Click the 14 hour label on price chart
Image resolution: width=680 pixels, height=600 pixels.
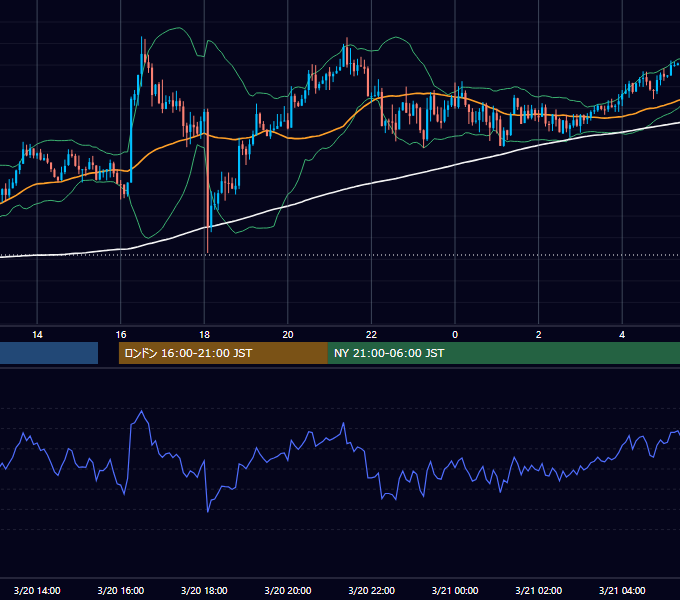(x=37, y=335)
